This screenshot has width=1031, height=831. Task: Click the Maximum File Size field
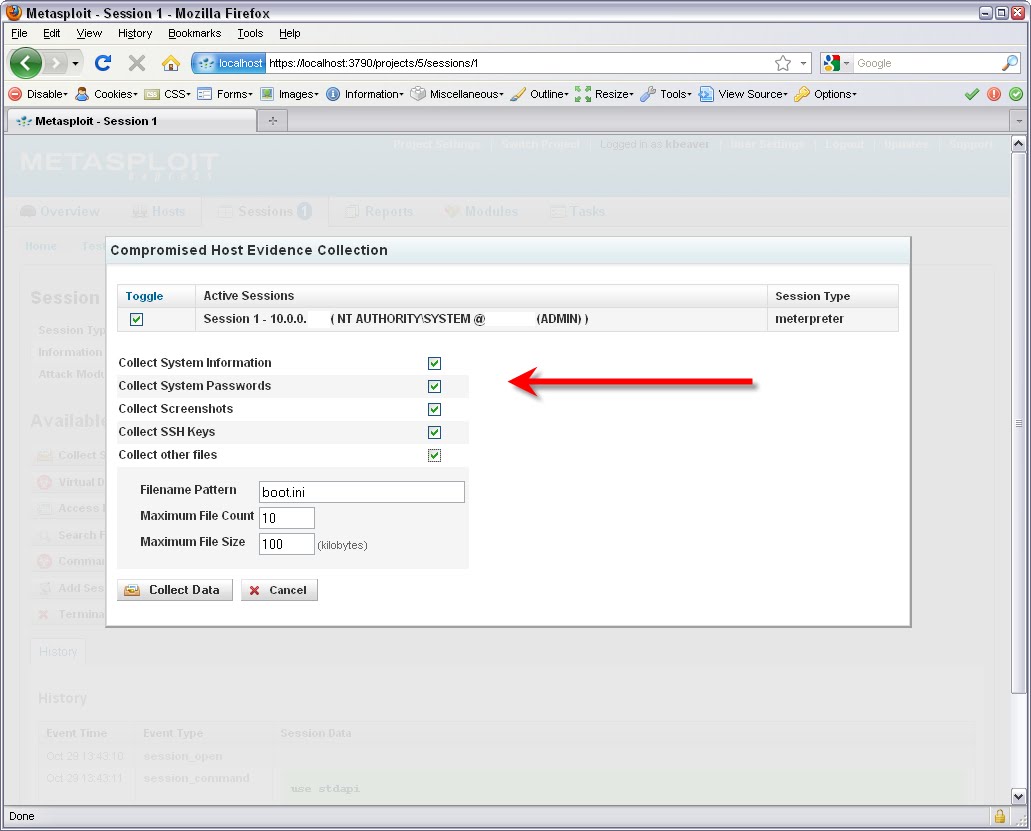click(x=287, y=544)
